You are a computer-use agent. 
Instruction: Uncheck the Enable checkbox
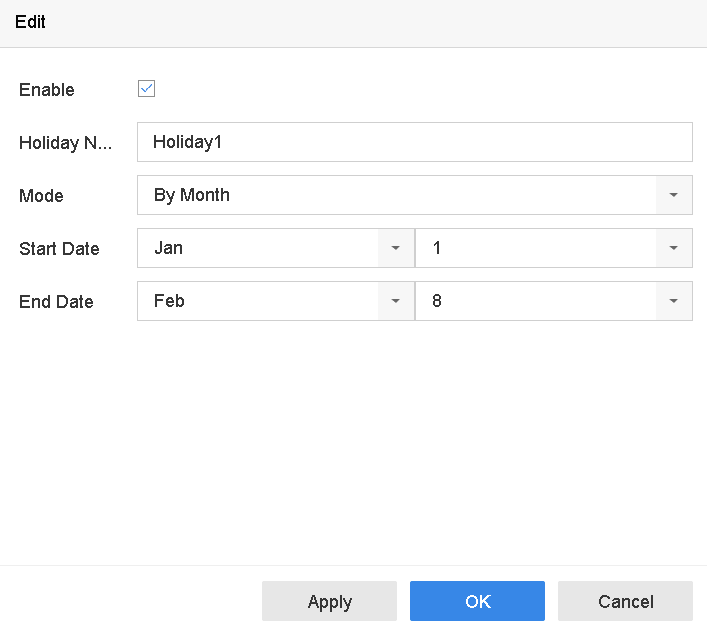point(146,88)
